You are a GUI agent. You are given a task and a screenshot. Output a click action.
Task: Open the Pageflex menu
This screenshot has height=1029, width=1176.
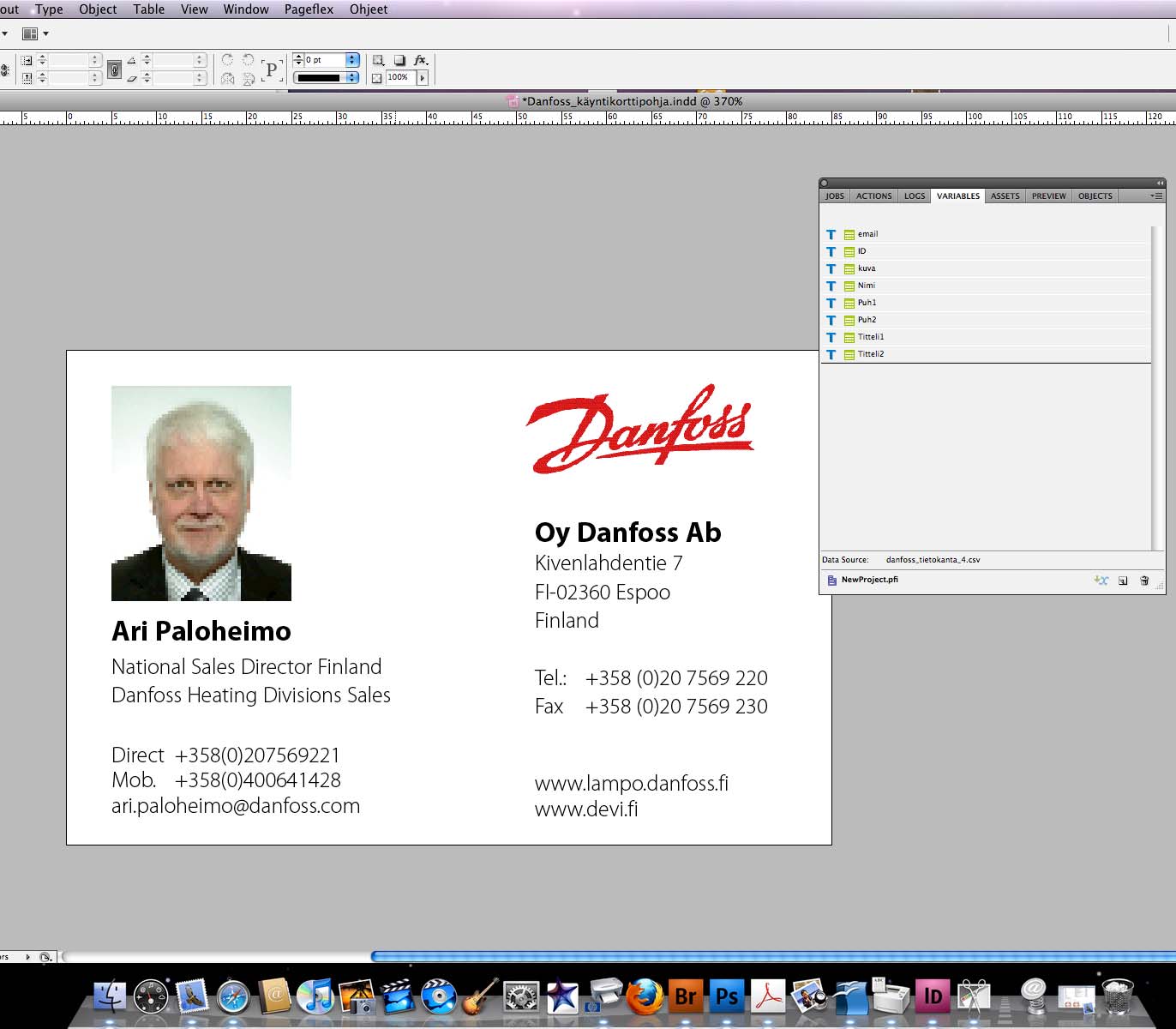tap(309, 9)
